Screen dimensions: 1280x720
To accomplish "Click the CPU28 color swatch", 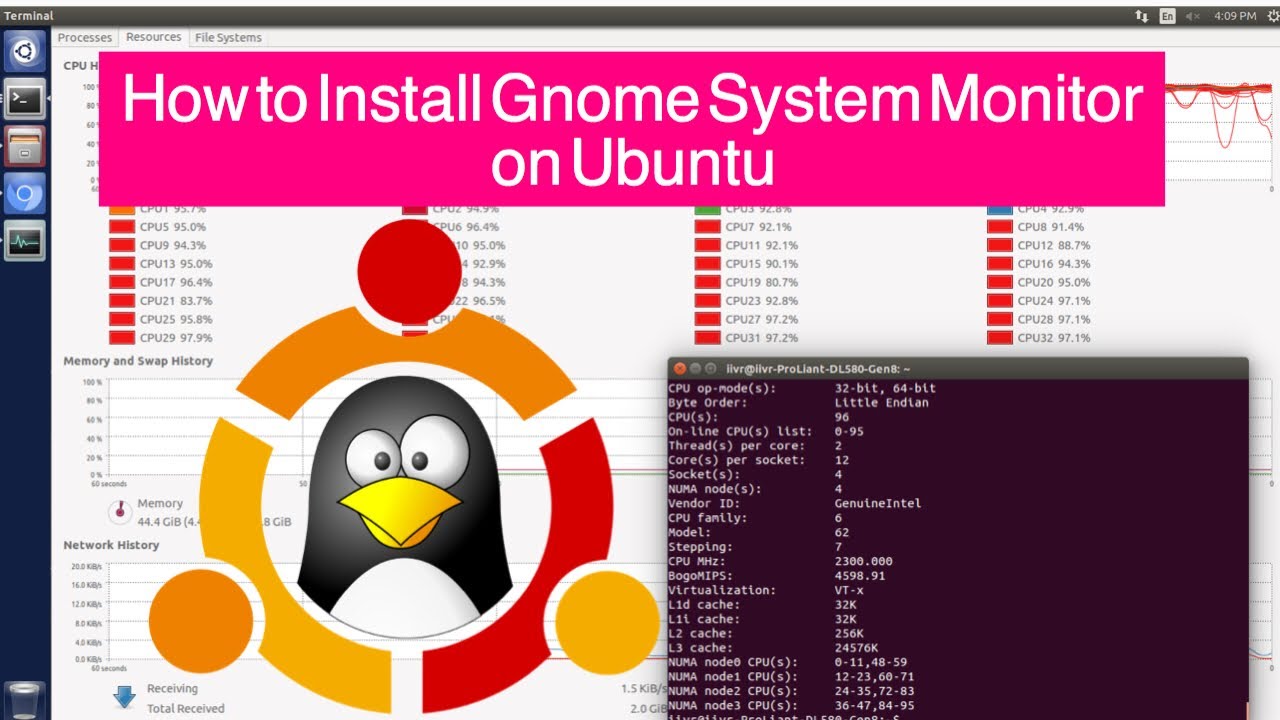I will click(x=1000, y=319).
